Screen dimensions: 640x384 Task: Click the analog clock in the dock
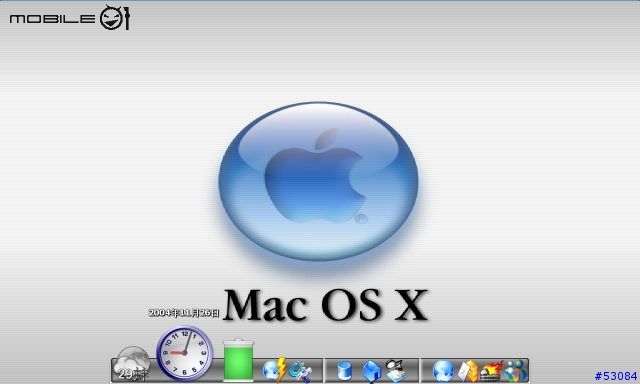click(x=184, y=353)
